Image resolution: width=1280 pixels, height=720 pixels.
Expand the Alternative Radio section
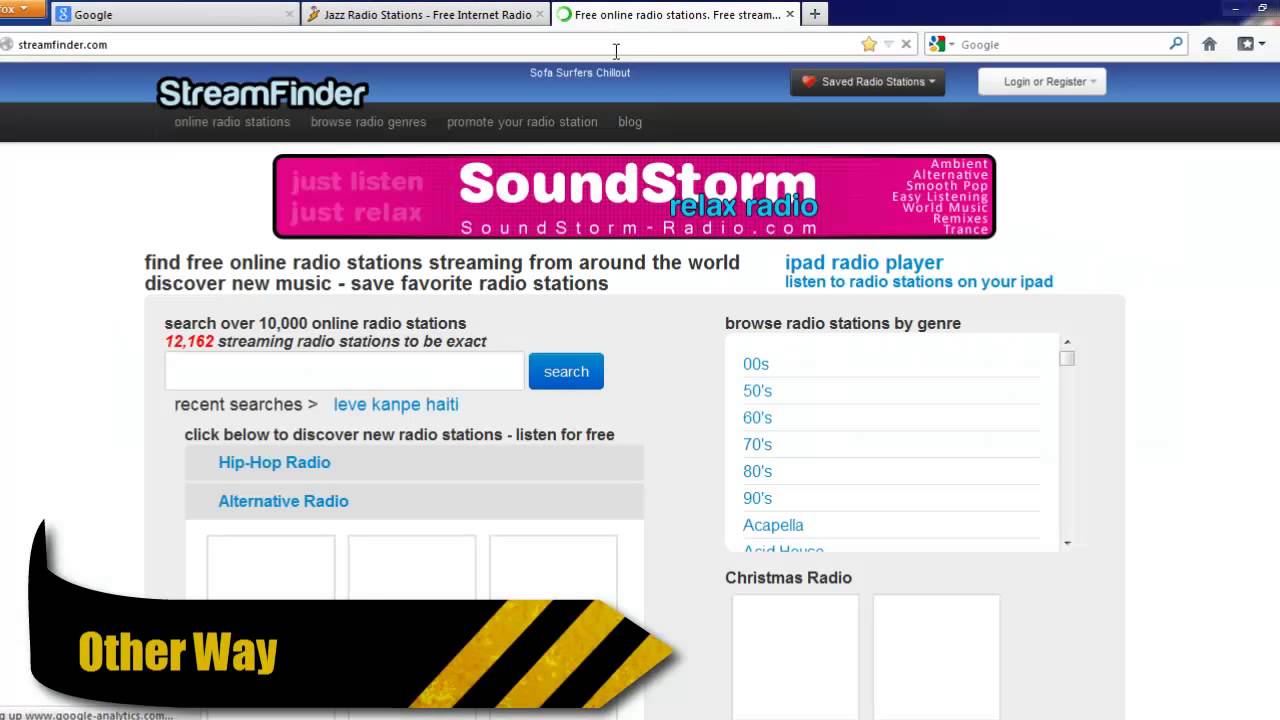(x=414, y=501)
